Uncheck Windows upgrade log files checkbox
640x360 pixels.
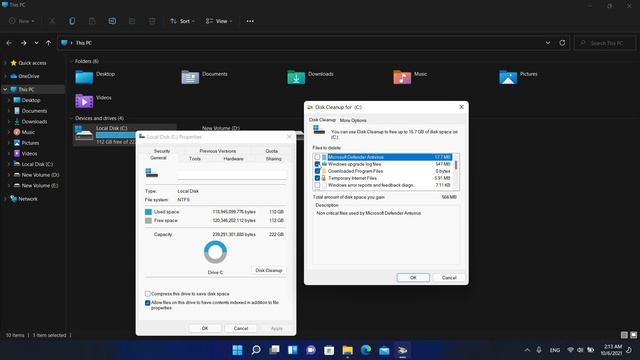[x=317, y=164]
